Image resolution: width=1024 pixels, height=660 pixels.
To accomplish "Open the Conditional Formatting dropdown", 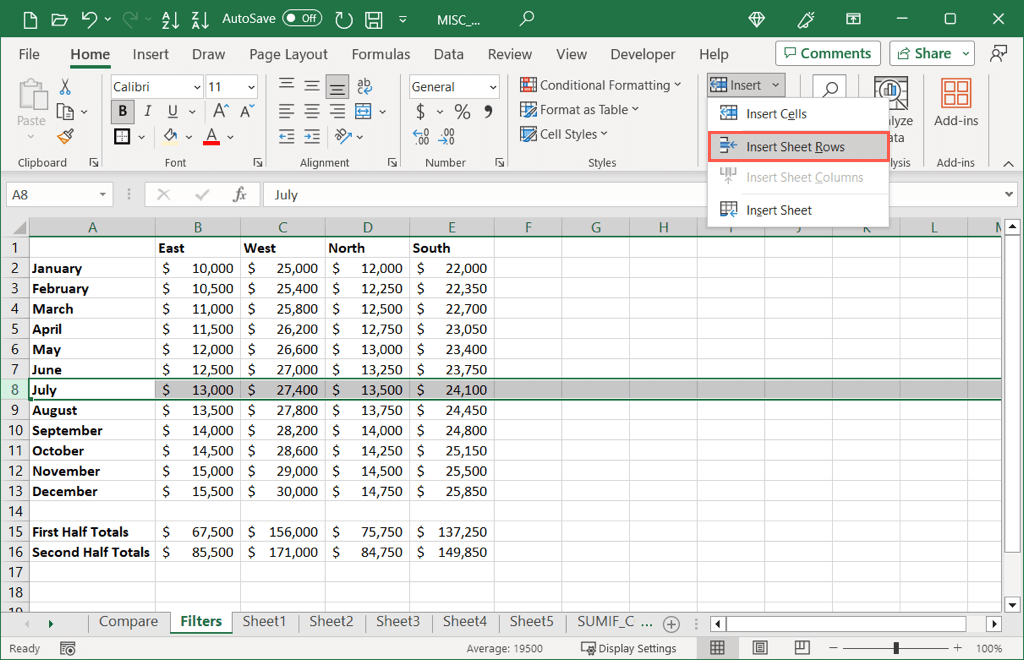I will (x=600, y=85).
